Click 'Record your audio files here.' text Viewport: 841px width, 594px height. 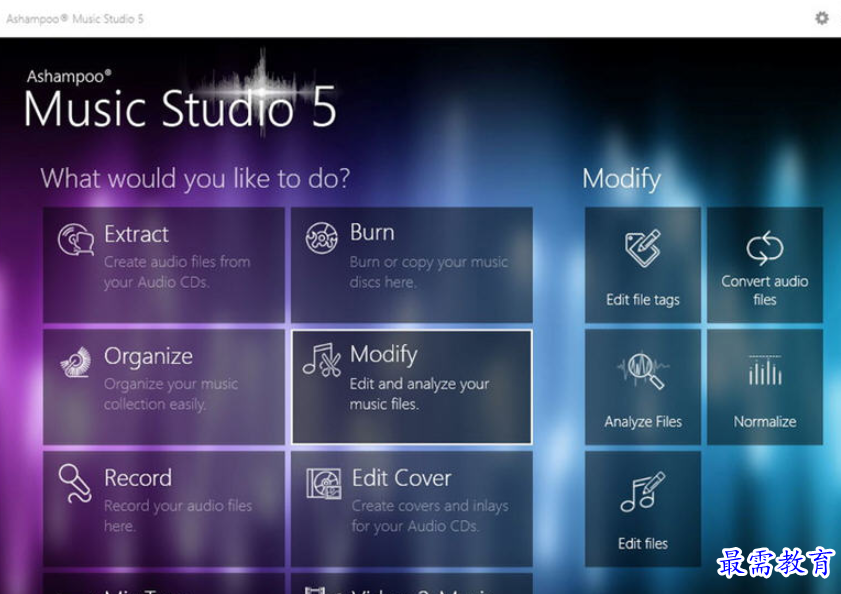[178, 516]
